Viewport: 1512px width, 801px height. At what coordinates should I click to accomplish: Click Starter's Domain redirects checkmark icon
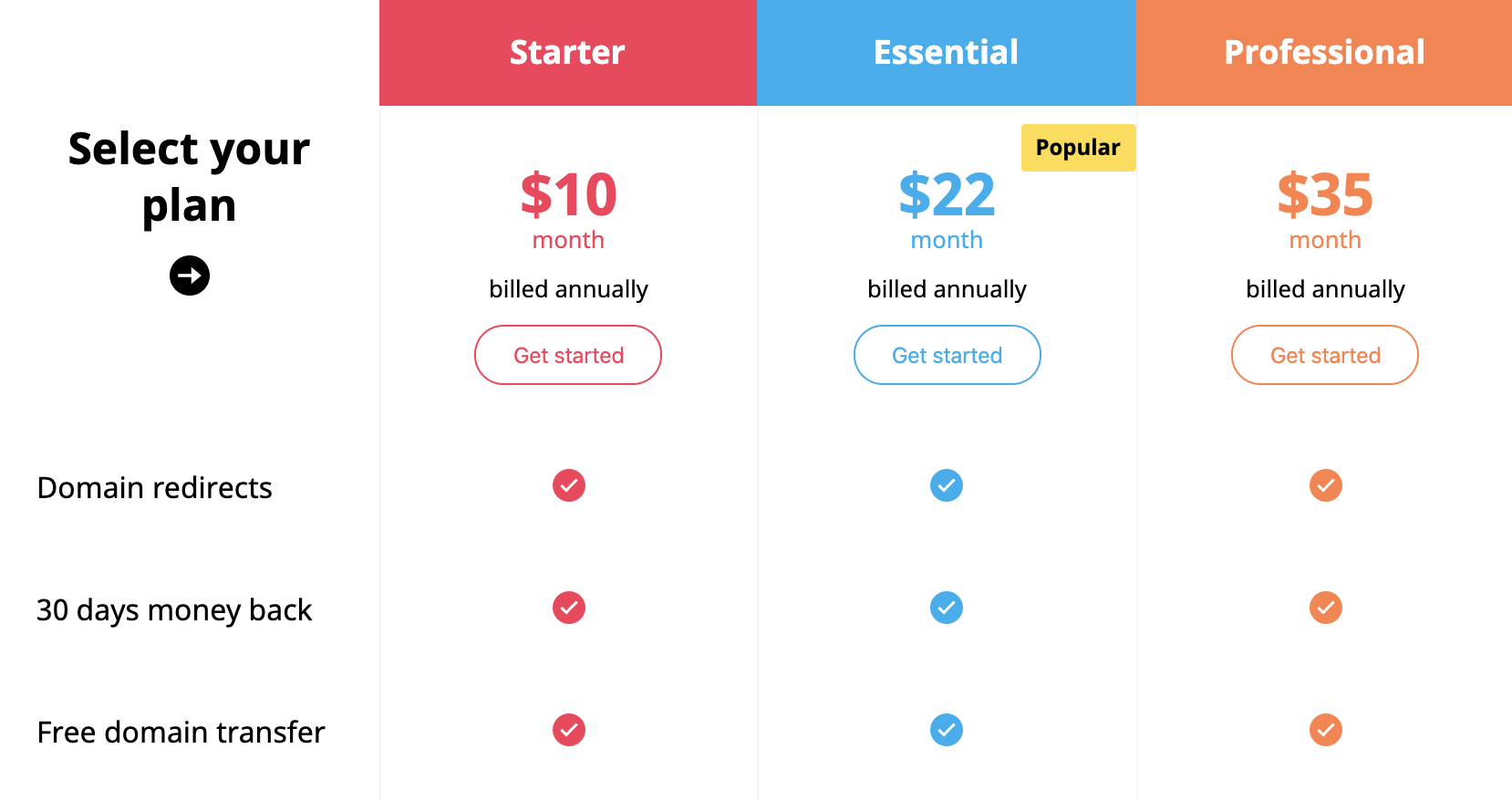coord(569,485)
